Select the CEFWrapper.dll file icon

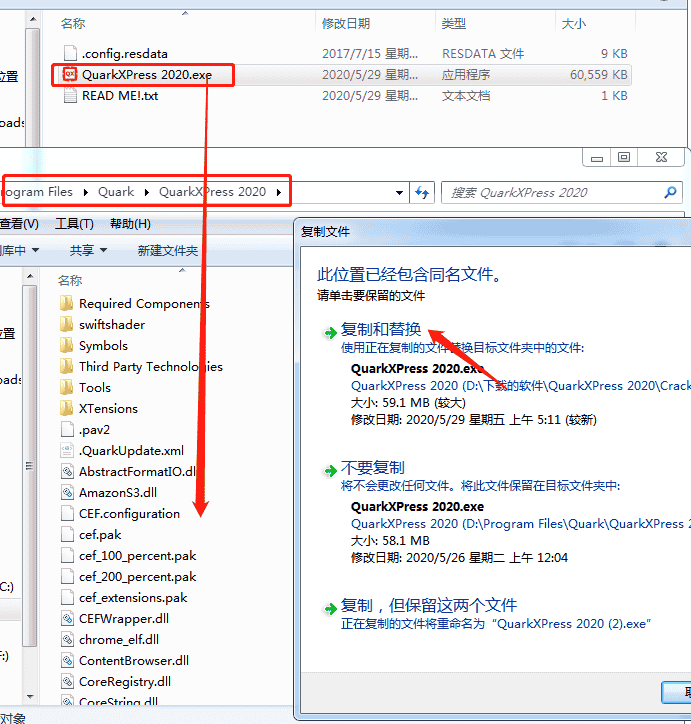point(67,618)
